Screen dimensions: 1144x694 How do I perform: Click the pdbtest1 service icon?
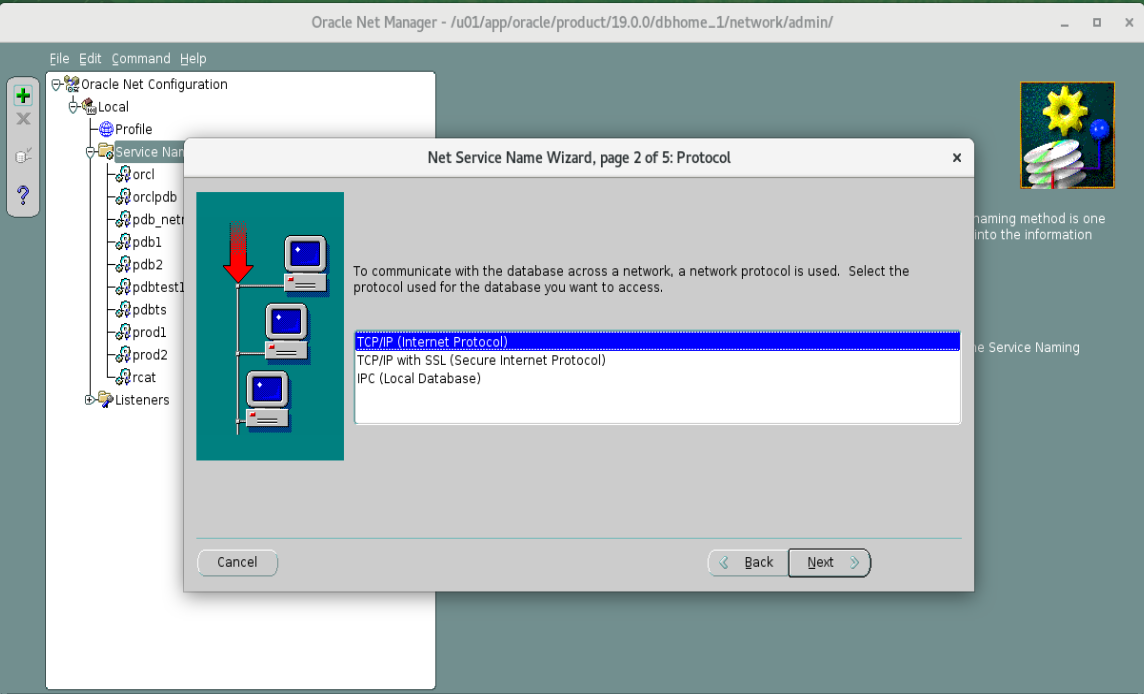tap(123, 288)
